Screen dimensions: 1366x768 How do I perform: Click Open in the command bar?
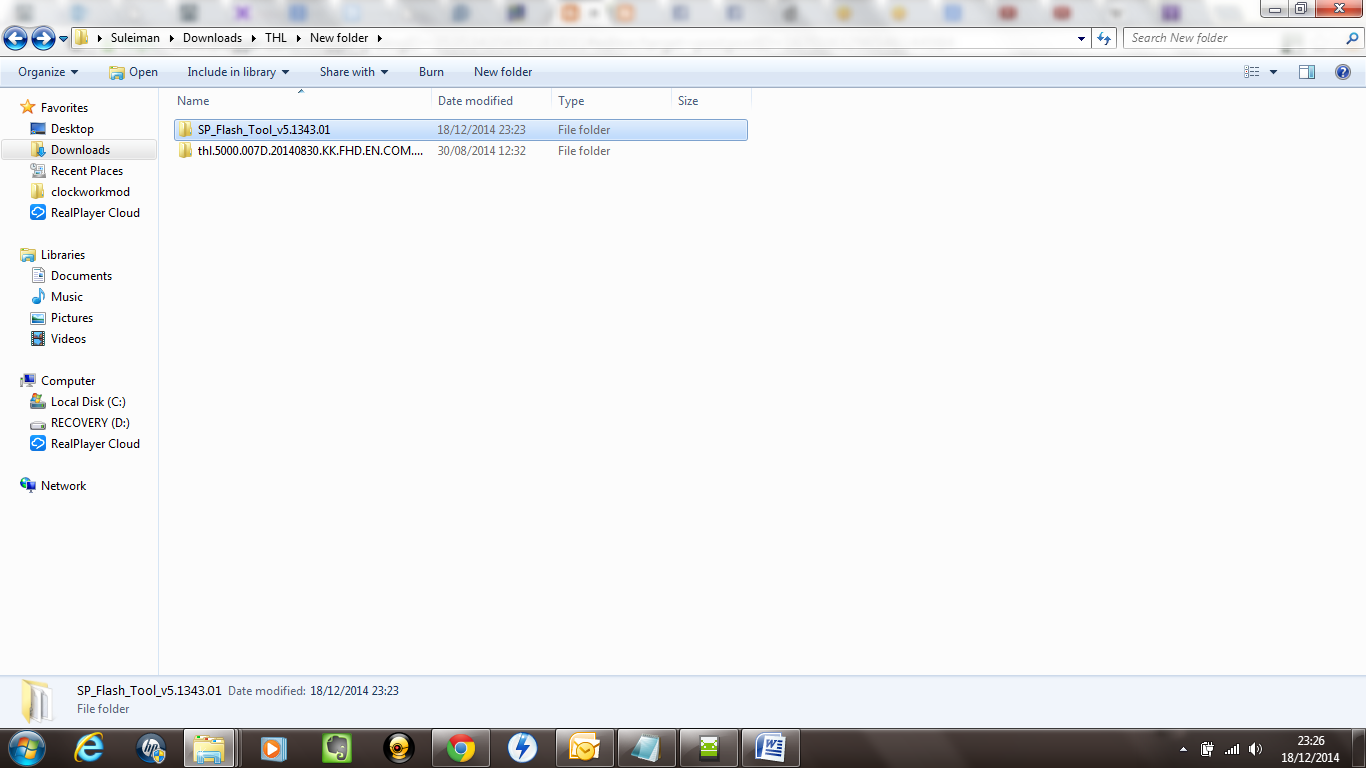point(133,72)
